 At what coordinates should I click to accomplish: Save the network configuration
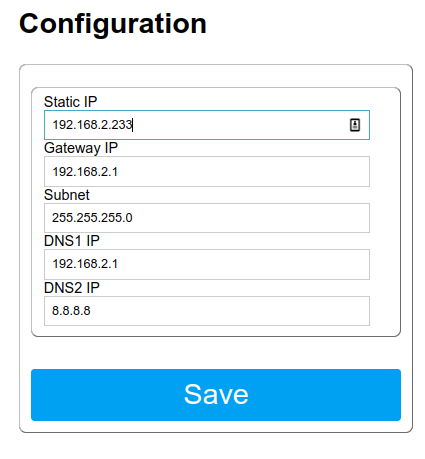click(216, 395)
